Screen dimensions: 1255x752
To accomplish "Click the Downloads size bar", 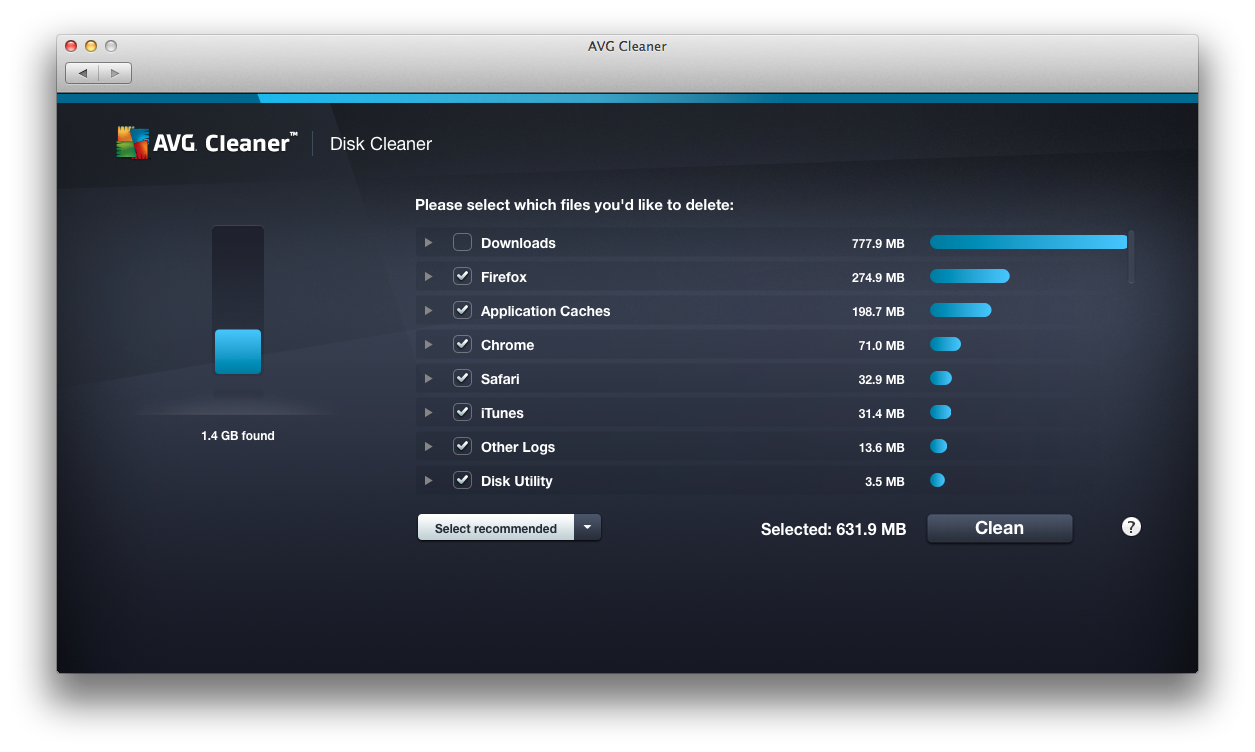I will pyautogui.click(x=1028, y=242).
